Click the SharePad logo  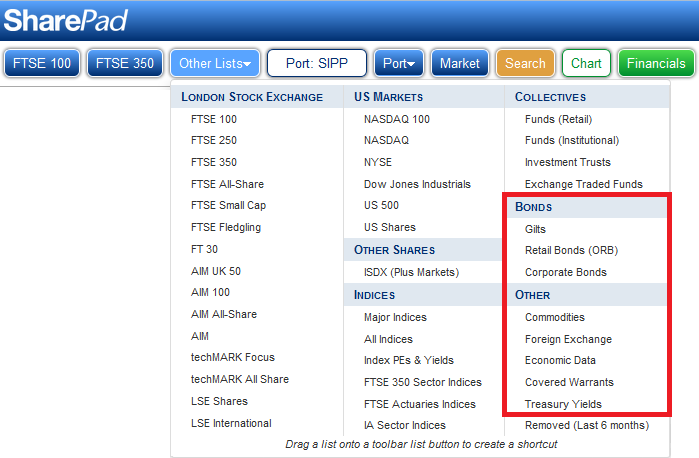coord(66,21)
